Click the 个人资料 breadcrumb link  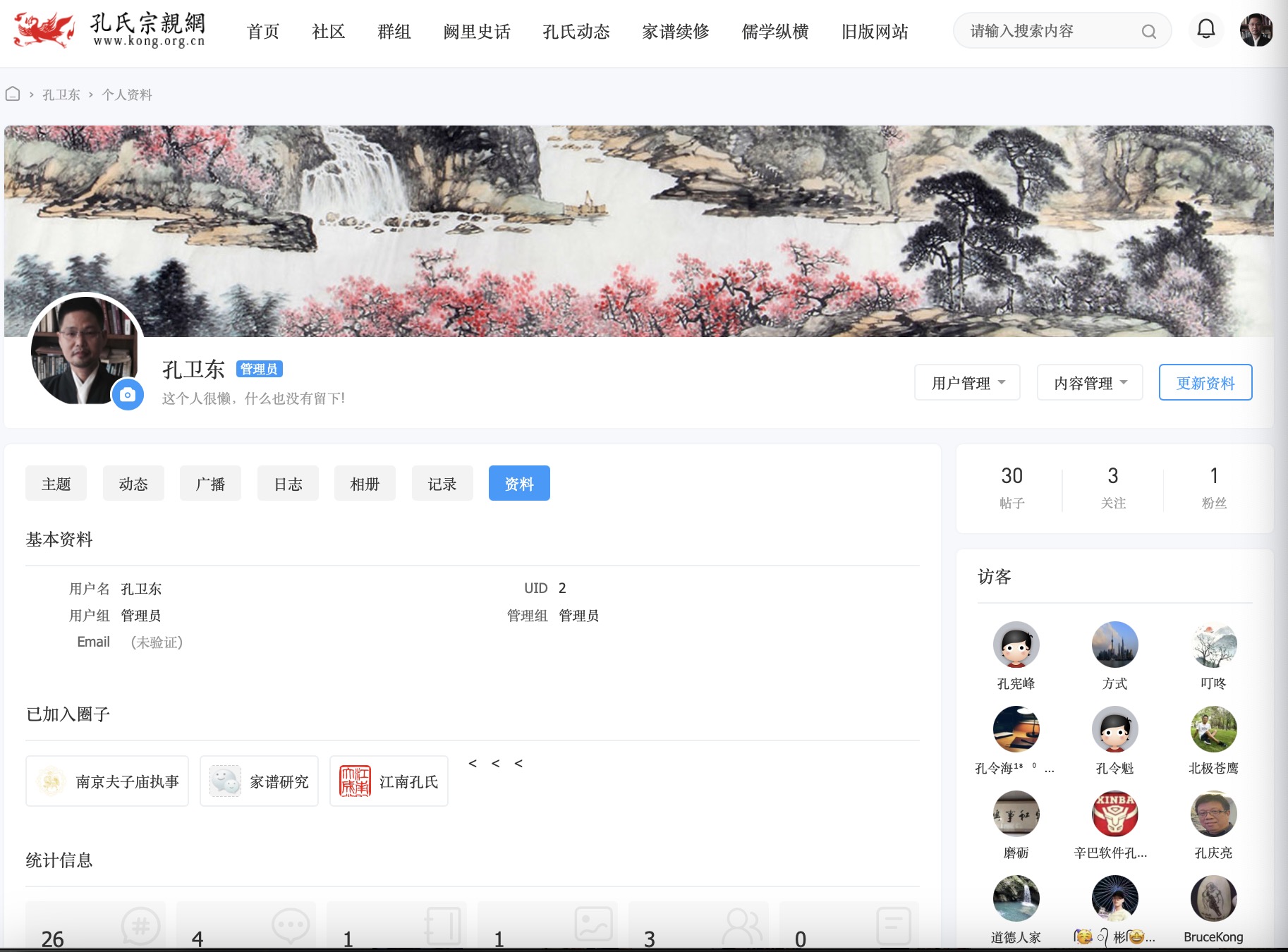tap(127, 94)
